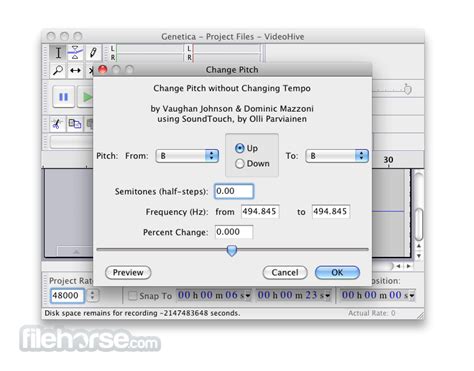Open the audio position time format dropdown

[412, 296]
